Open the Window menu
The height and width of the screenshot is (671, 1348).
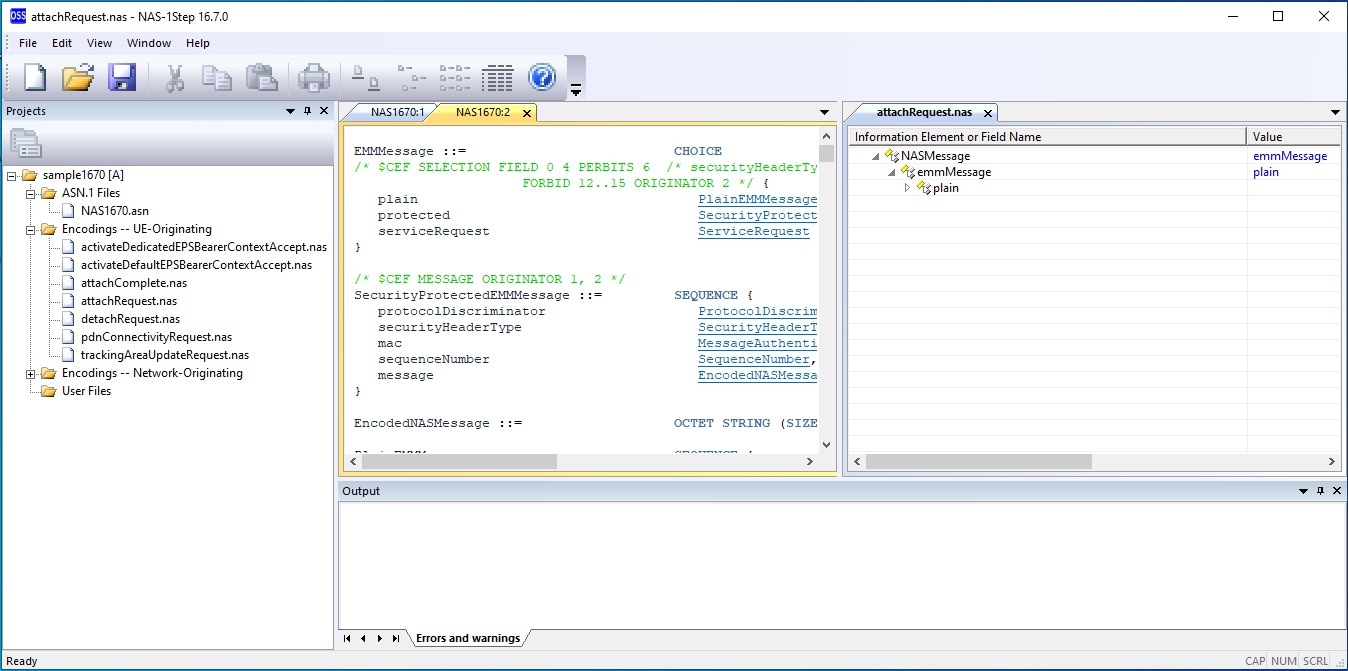coord(149,43)
